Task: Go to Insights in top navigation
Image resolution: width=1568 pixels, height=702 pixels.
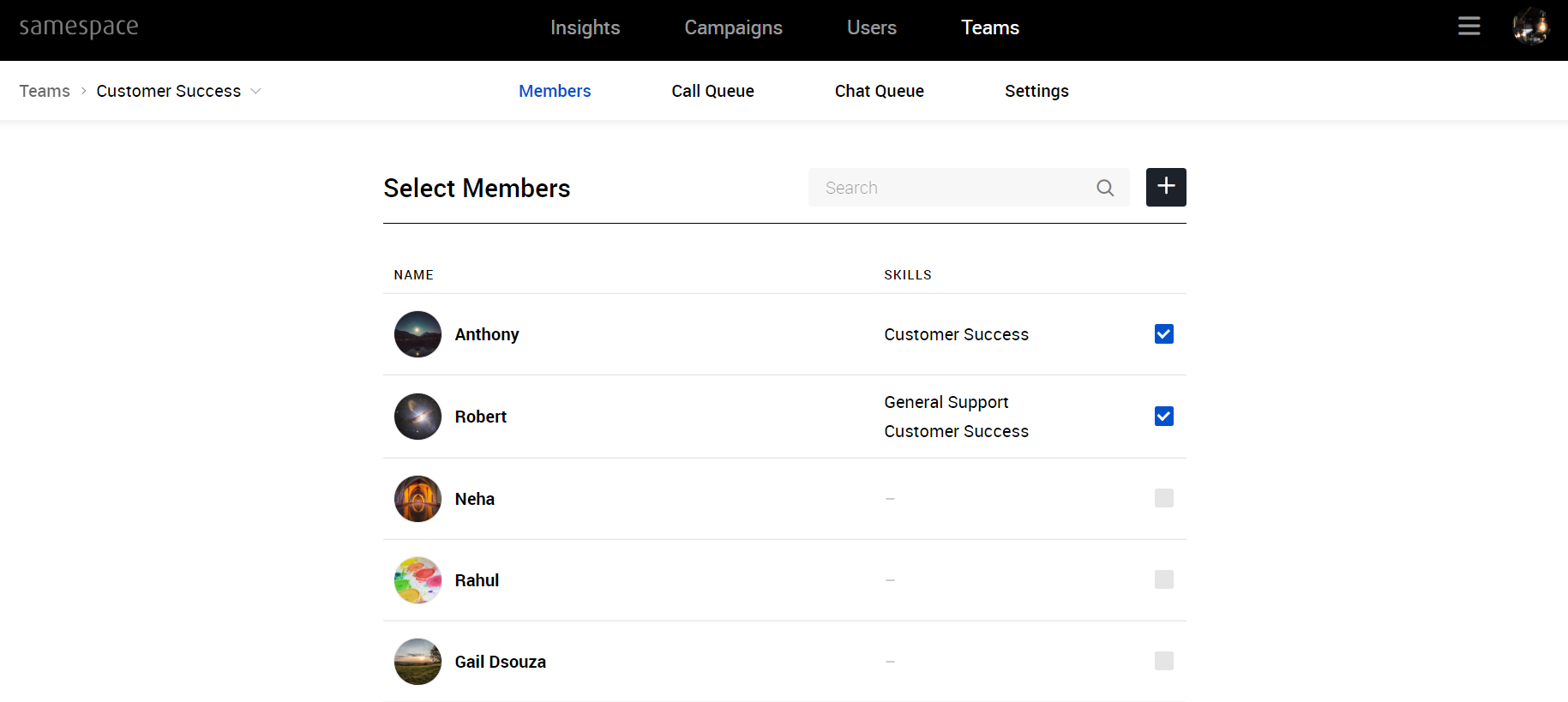Action: coord(585,27)
